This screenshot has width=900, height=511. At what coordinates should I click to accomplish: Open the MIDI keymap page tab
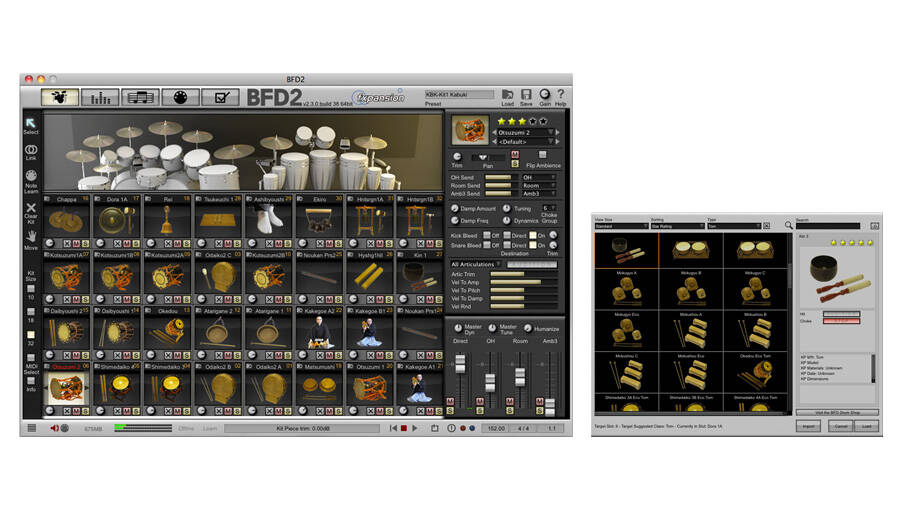180,97
